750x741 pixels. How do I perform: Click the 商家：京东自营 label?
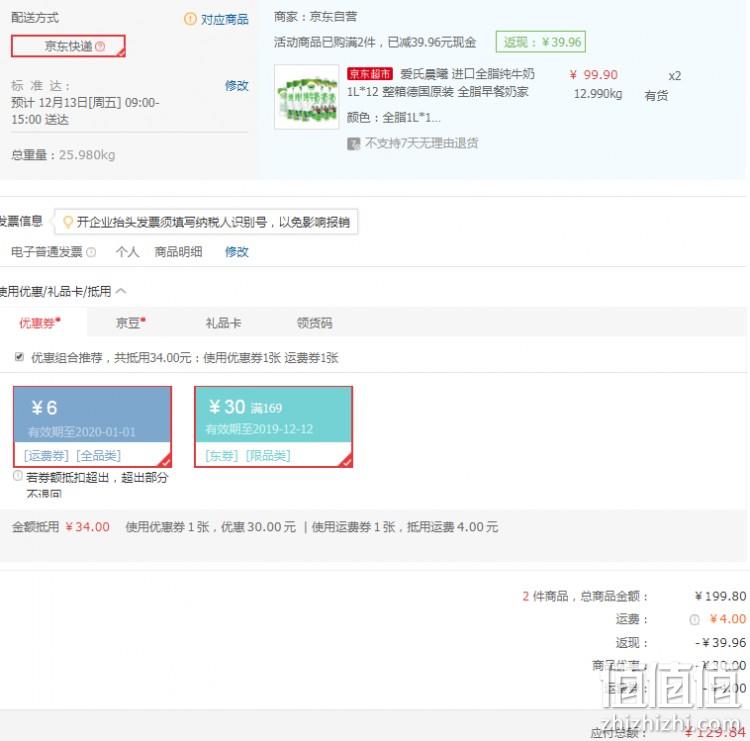tap(316, 17)
